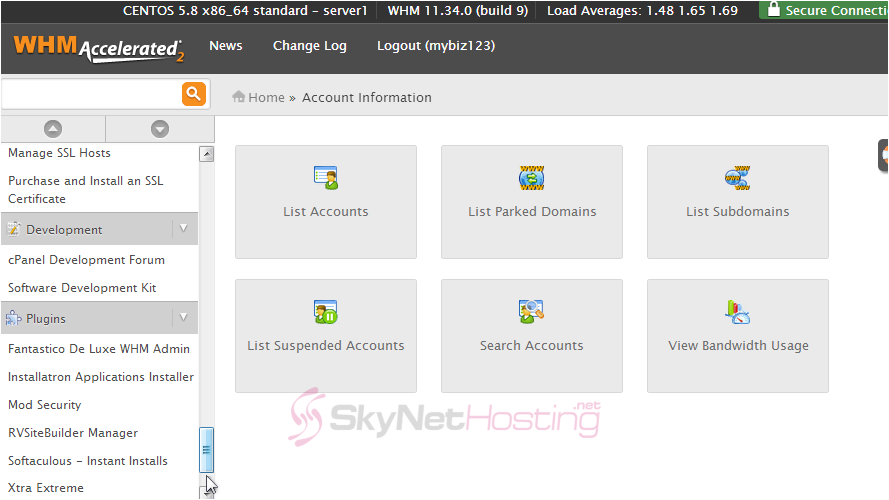Click Logout (mybiz123)
Image resolution: width=889 pixels, height=500 pixels.
pyautogui.click(x=436, y=46)
